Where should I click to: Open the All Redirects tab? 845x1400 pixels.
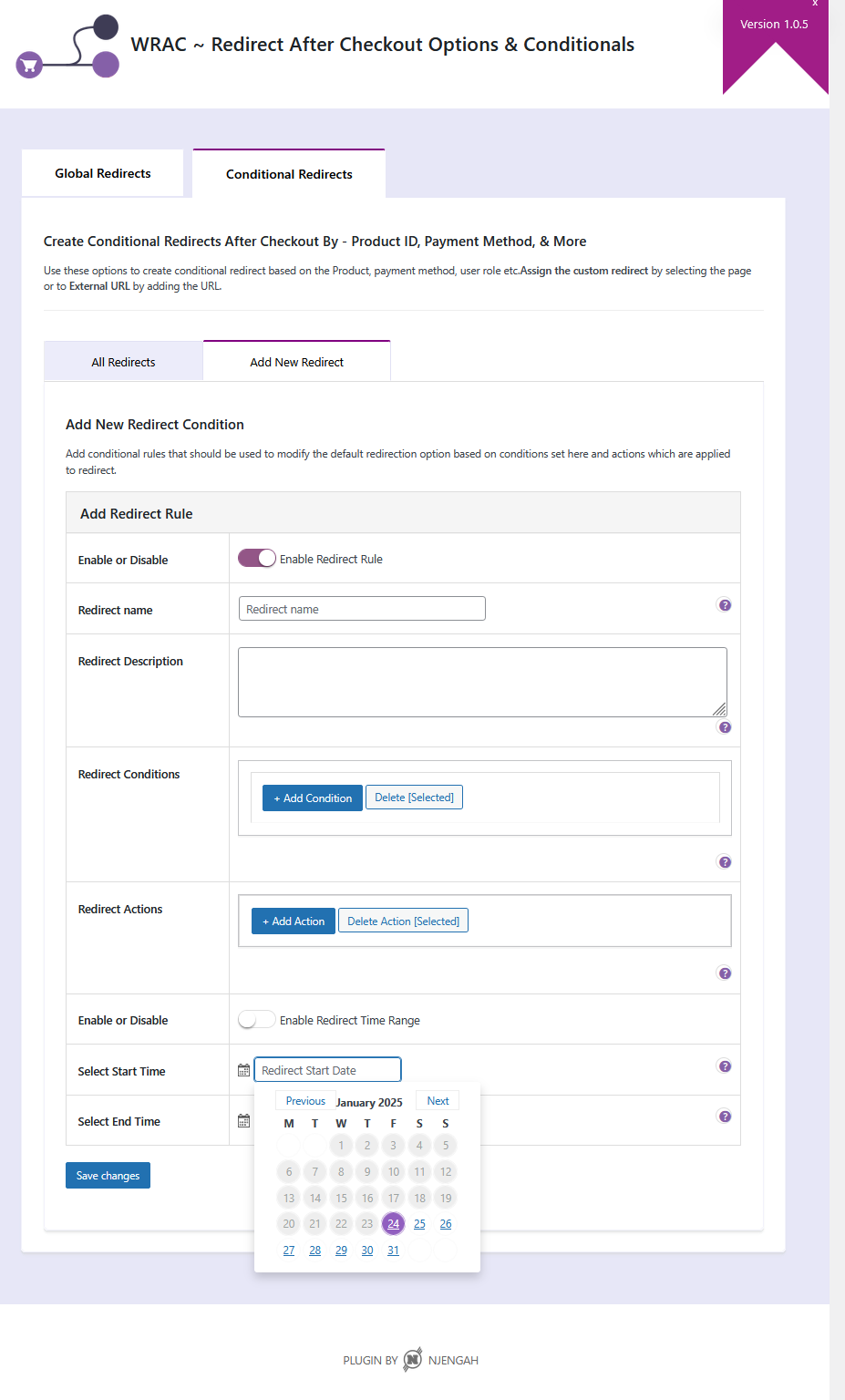(122, 361)
